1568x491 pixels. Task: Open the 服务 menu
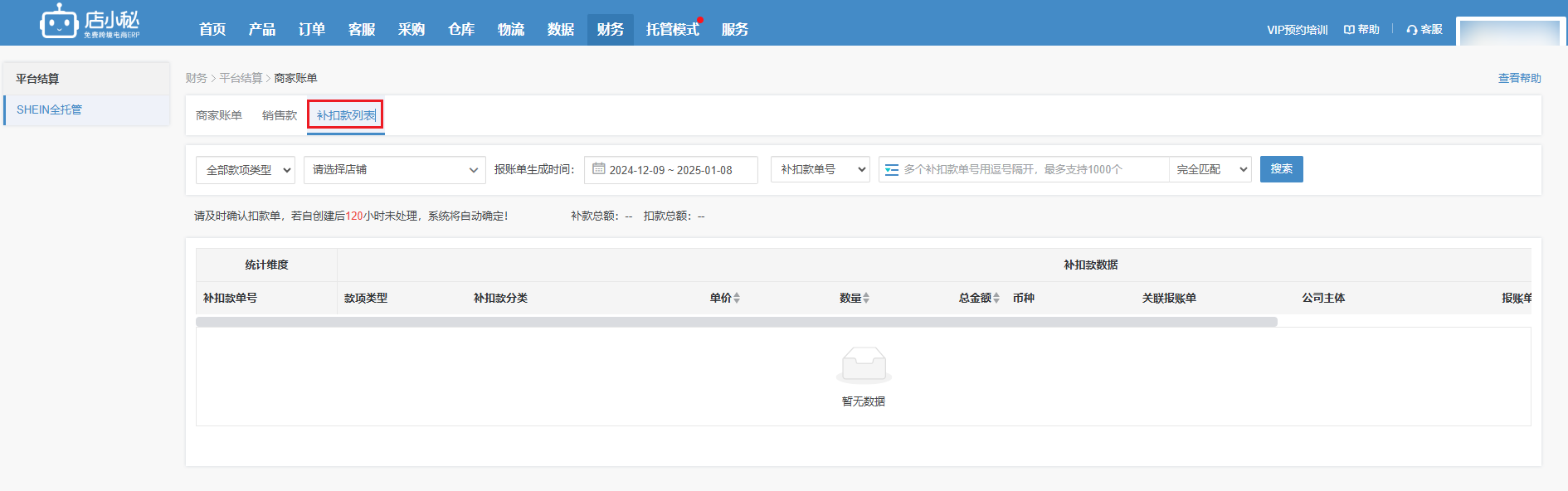point(735,30)
